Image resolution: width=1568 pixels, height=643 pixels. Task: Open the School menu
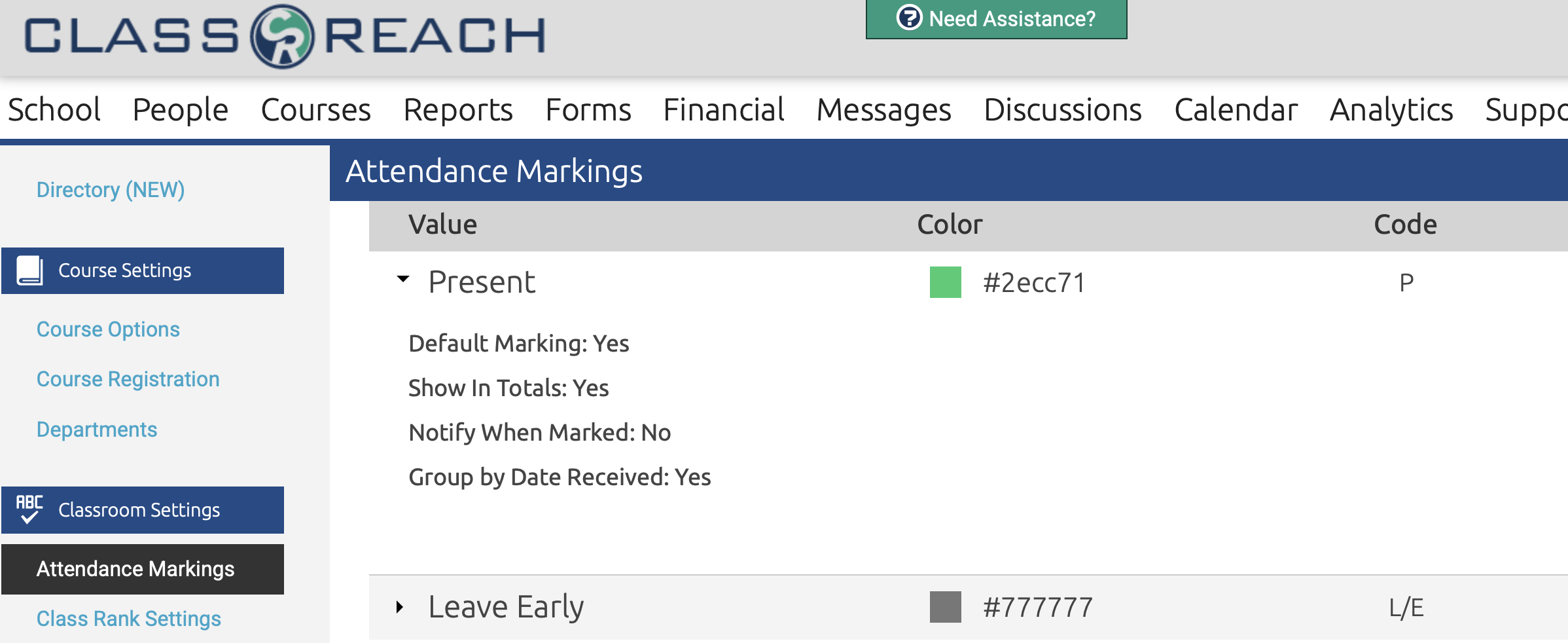click(x=54, y=109)
